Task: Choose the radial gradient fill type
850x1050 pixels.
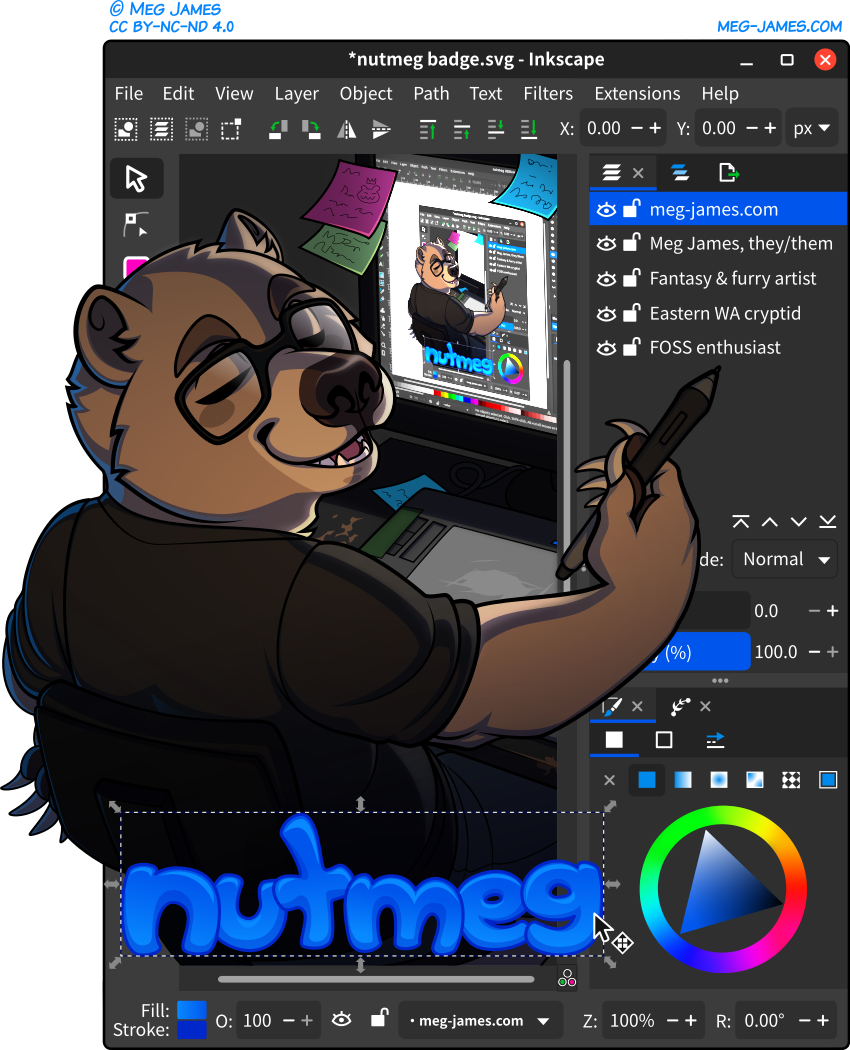Action: coord(719,780)
